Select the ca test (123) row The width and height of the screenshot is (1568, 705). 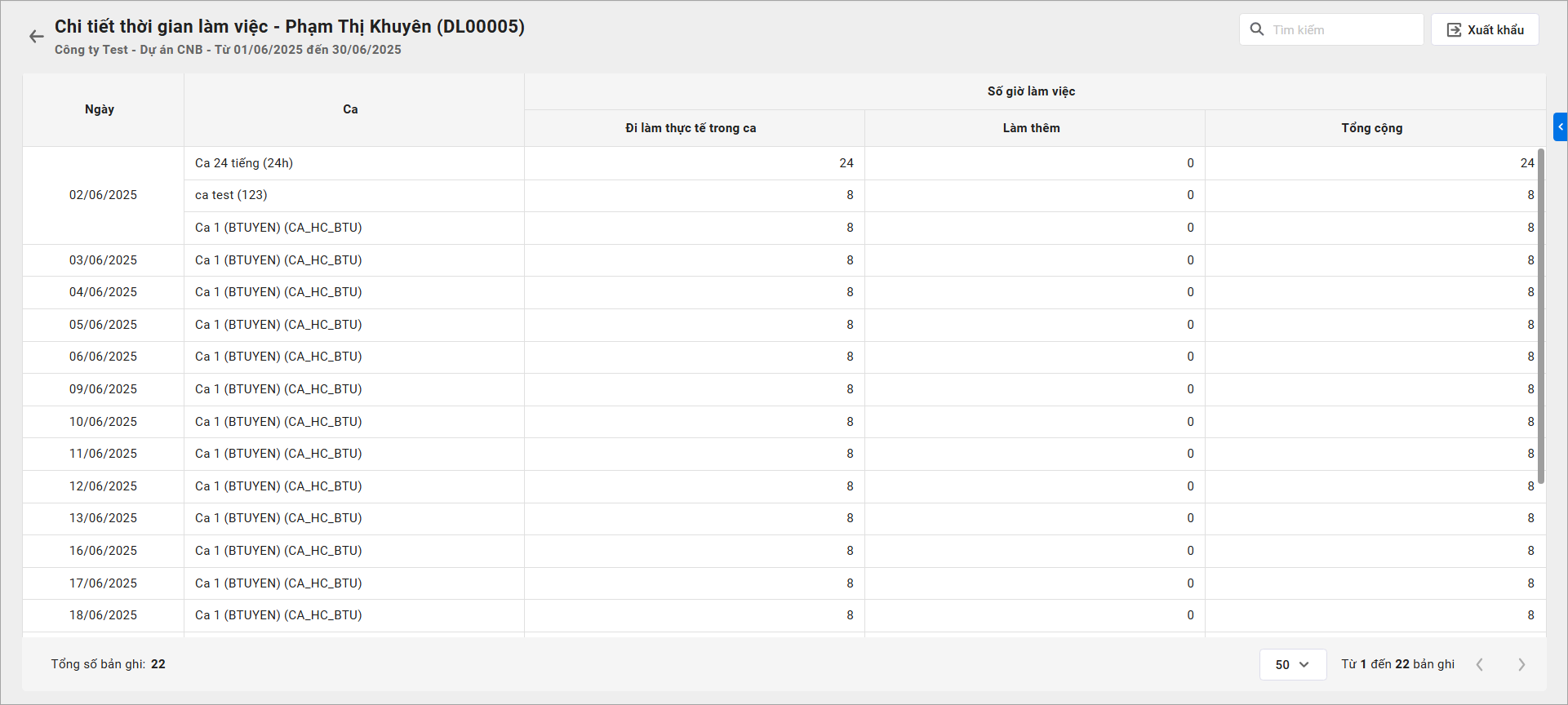tap(231, 195)
